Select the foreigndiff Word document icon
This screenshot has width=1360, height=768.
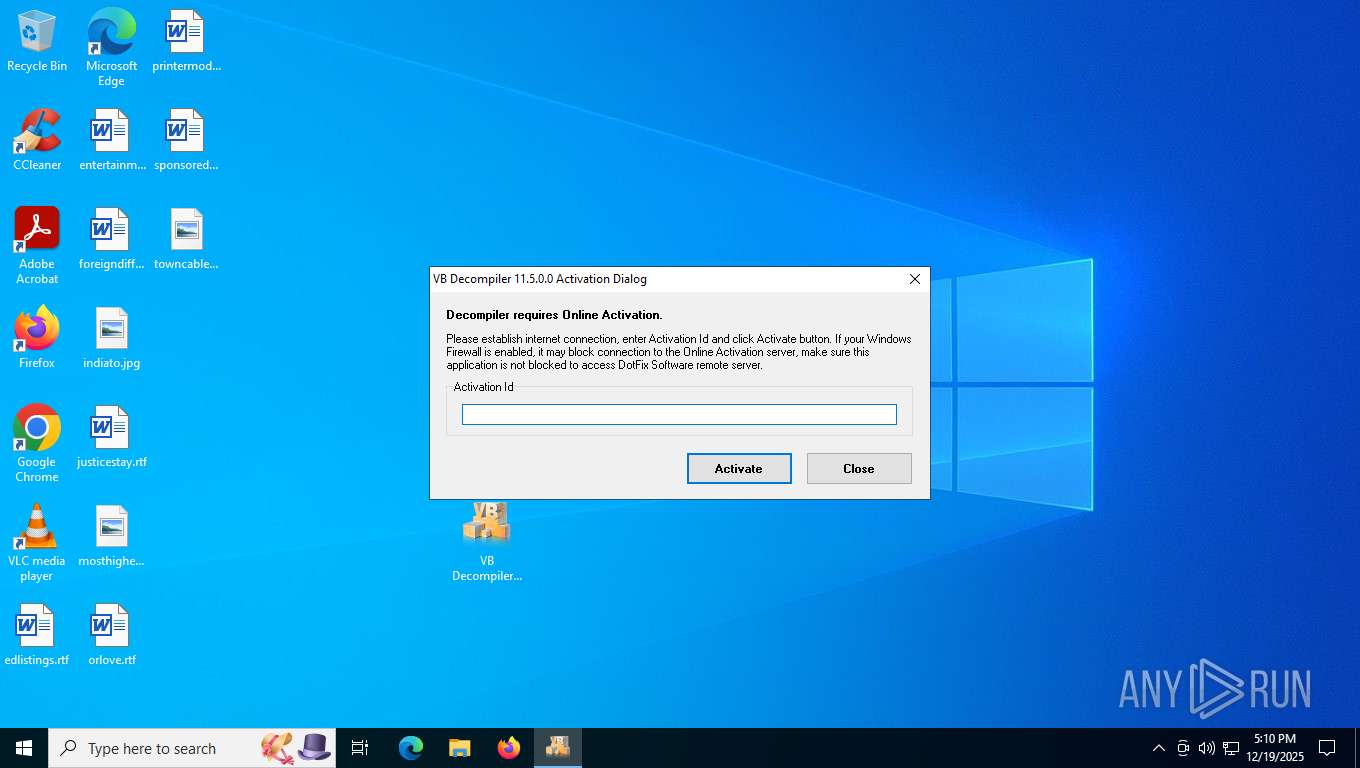(x=111, y=240)
